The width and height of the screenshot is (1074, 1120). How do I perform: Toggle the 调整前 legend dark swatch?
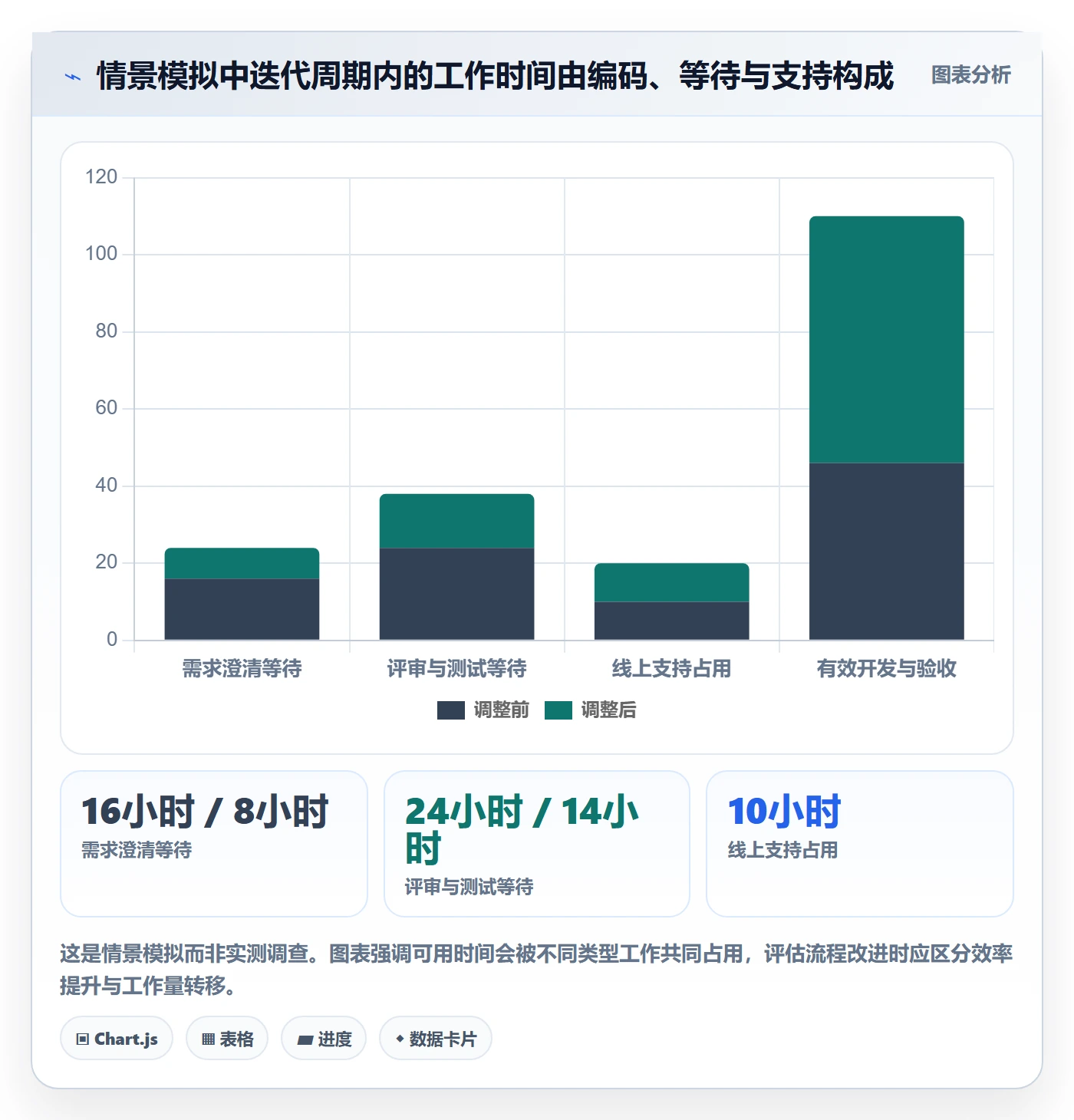pyautogui.click(x=451, y=710)
